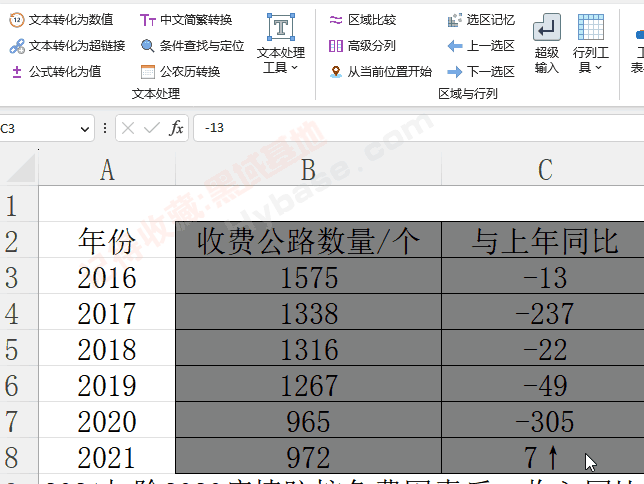Click the 超级输入 enter-key icon
Screen dimensions: 644x484
(547, 27)
